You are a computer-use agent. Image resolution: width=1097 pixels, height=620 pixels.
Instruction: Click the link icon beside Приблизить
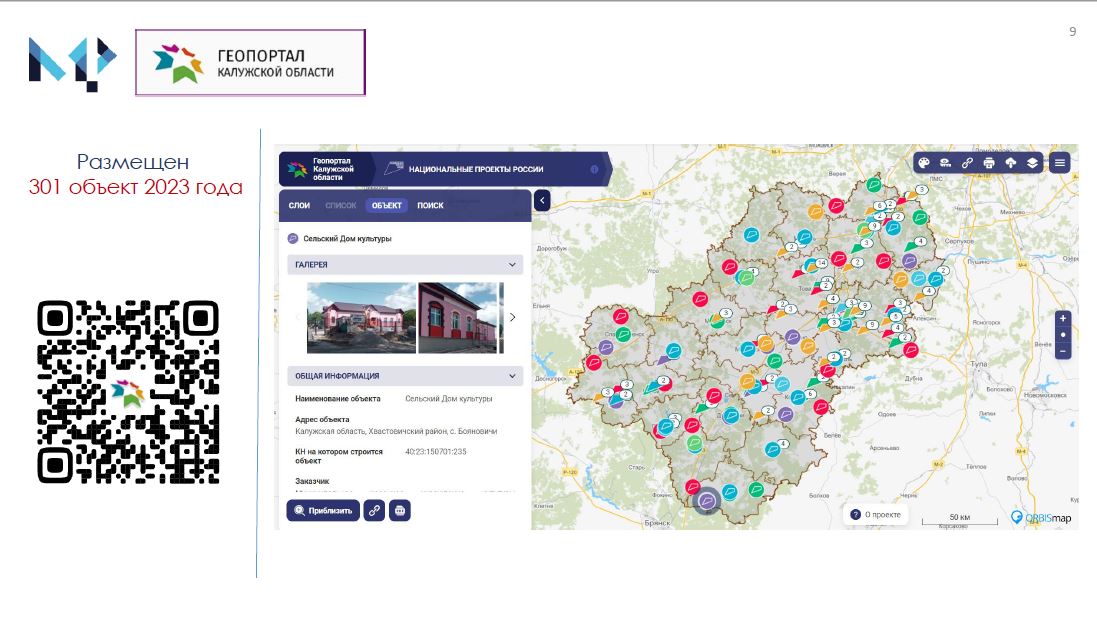(374, 511)
